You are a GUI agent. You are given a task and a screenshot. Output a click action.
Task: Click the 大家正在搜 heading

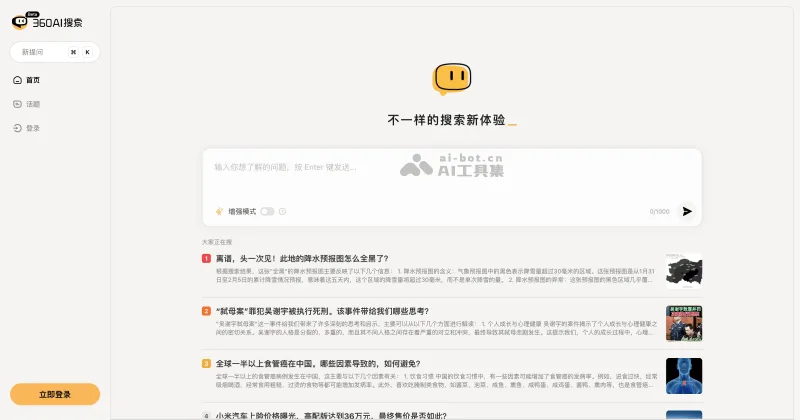[217, 242]
